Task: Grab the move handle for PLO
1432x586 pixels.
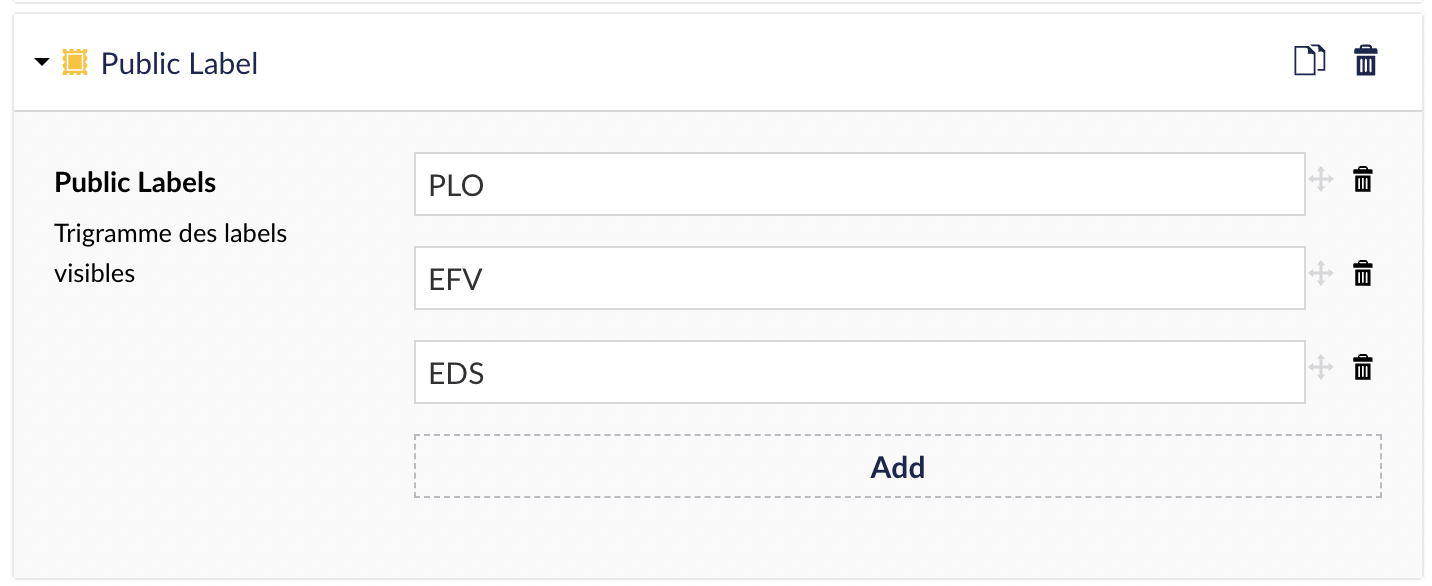Action: point(1321,181)
